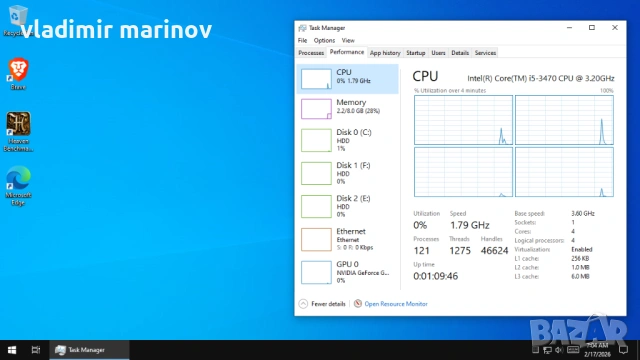Switch to the Services tab
The height and width of the screenshot is (360, 640).
point(485,53)
